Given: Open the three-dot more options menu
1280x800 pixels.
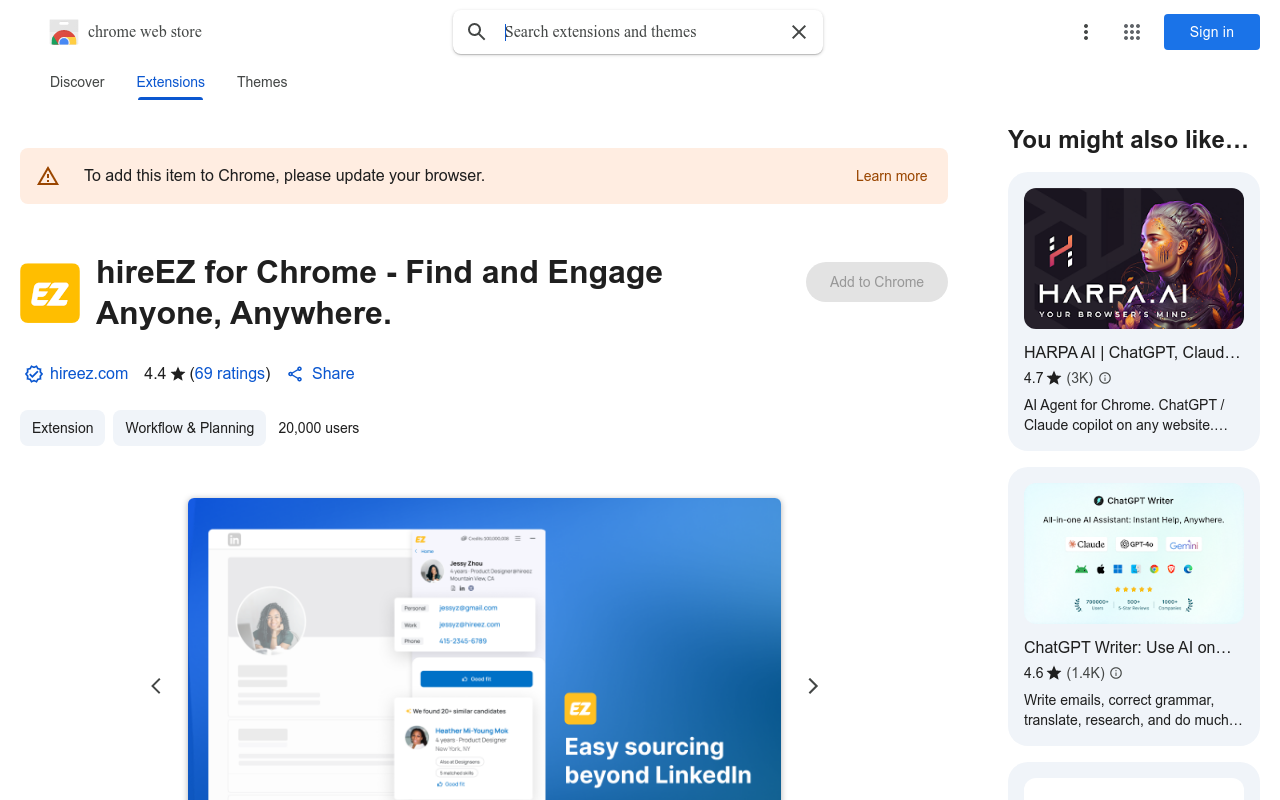Looking at the screenshot, I should tap(1086, 32).
